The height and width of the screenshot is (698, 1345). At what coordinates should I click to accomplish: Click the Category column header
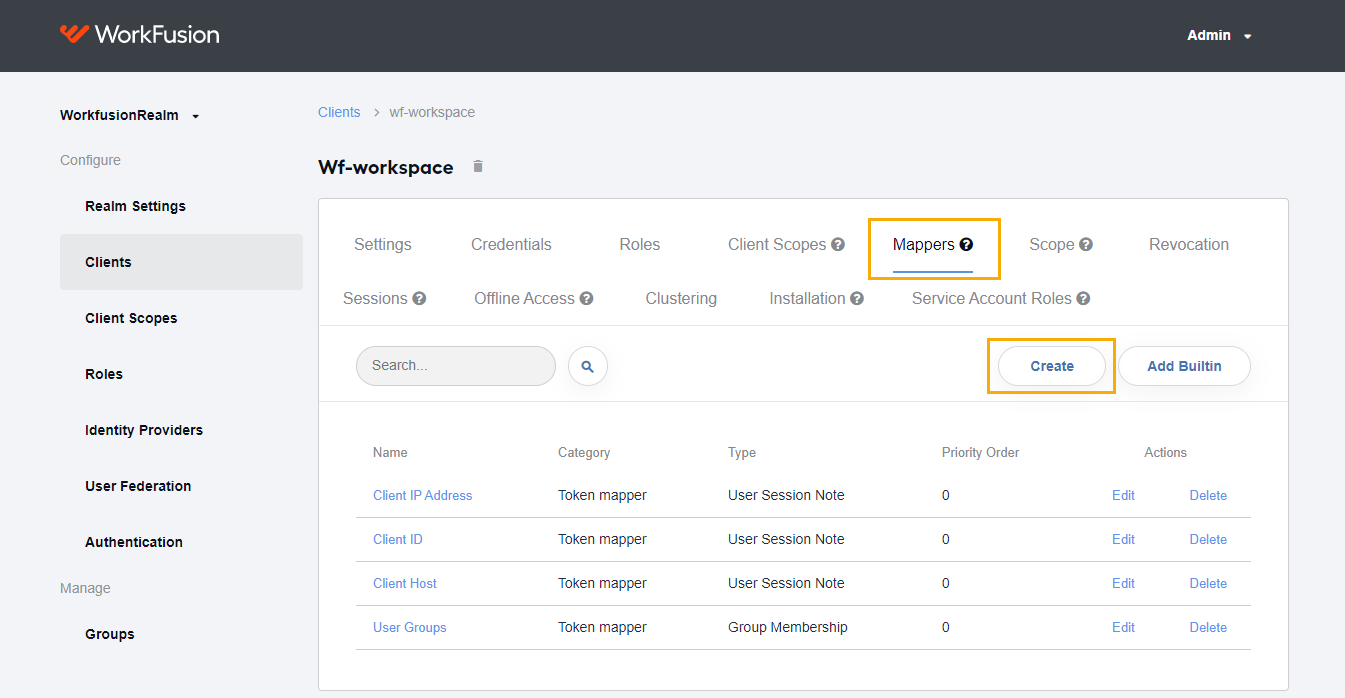pos(584,452)
